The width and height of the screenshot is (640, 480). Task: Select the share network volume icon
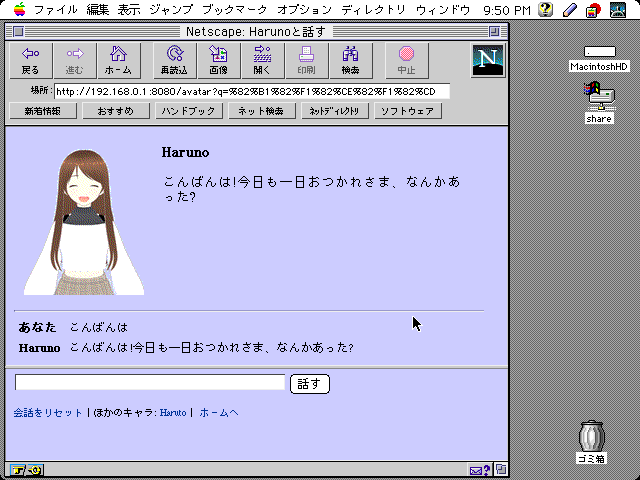[x=599, y=103]
